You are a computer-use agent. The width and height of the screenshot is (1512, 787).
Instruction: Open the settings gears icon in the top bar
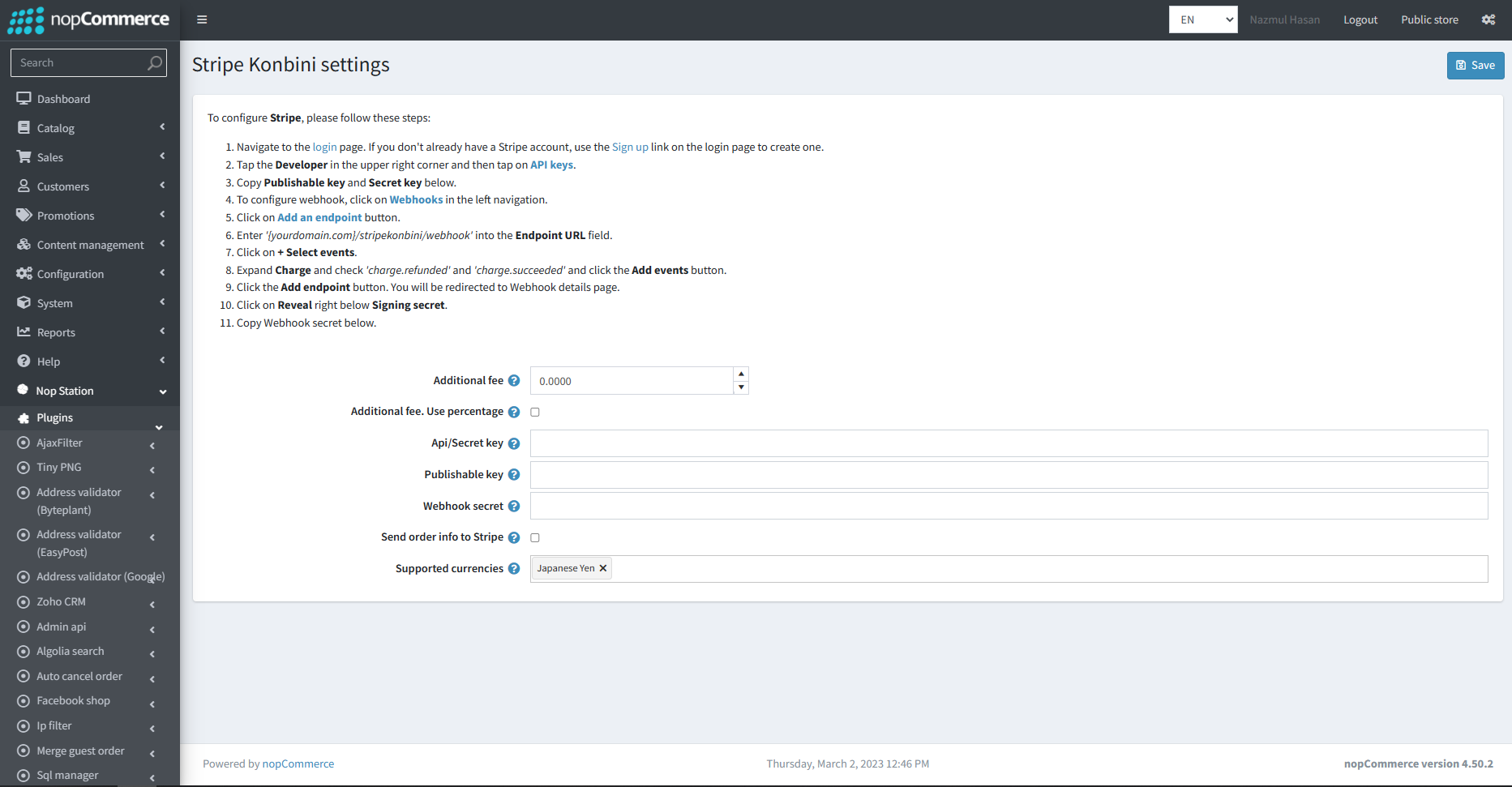point(1488,20)
